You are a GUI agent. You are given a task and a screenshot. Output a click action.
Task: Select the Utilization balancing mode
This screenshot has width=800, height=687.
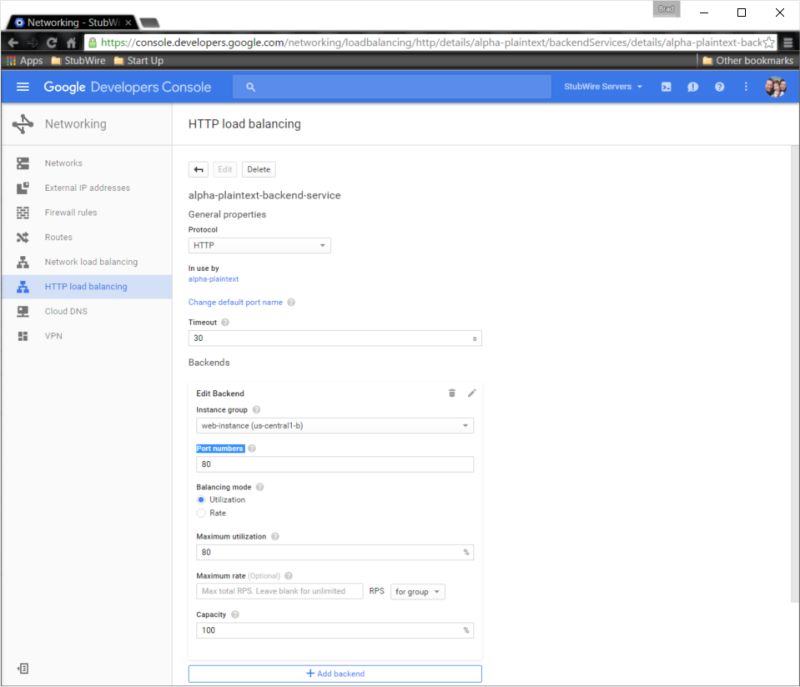(x=199, y=500)
